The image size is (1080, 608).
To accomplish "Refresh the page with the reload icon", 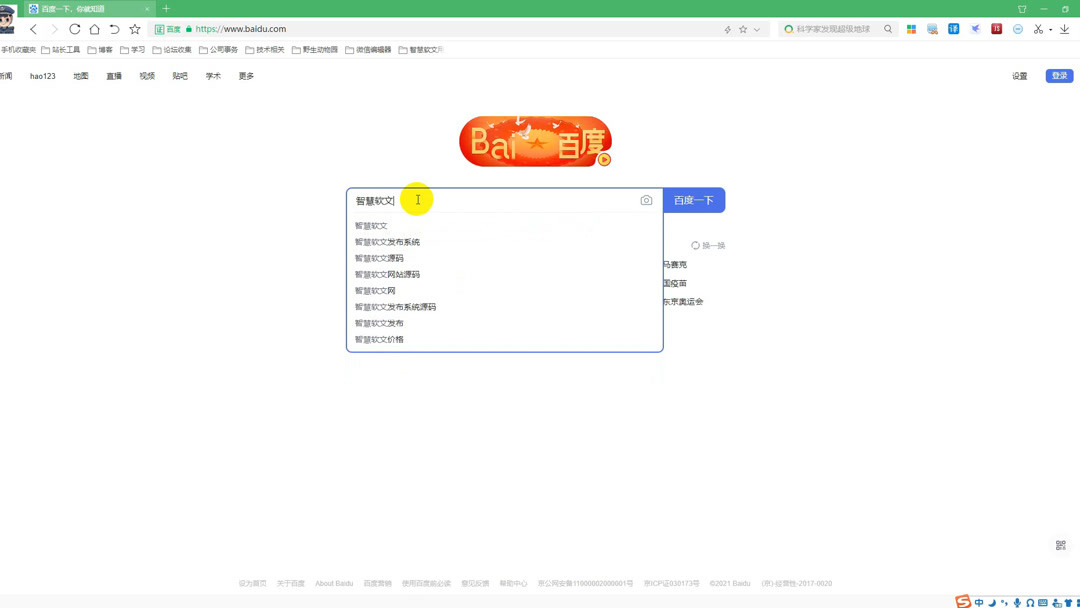I will (x=74, y=29).
